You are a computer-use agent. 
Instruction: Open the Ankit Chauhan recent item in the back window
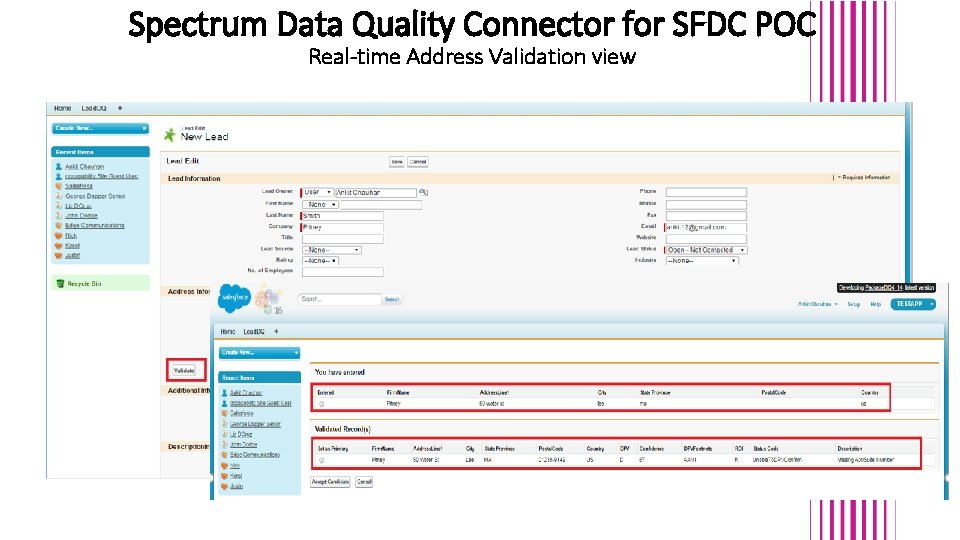[84, 167]
